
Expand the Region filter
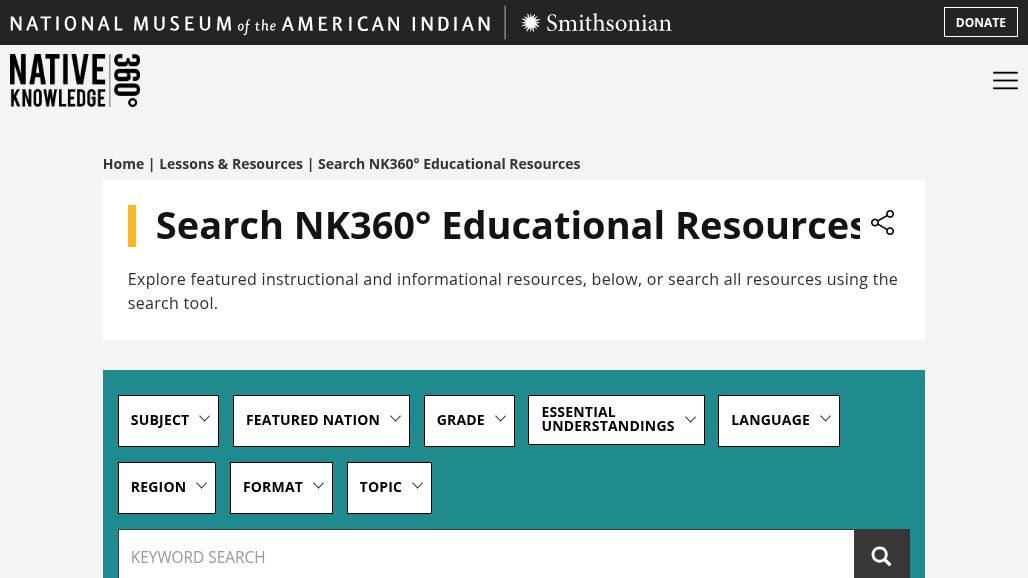click(166, 488)
